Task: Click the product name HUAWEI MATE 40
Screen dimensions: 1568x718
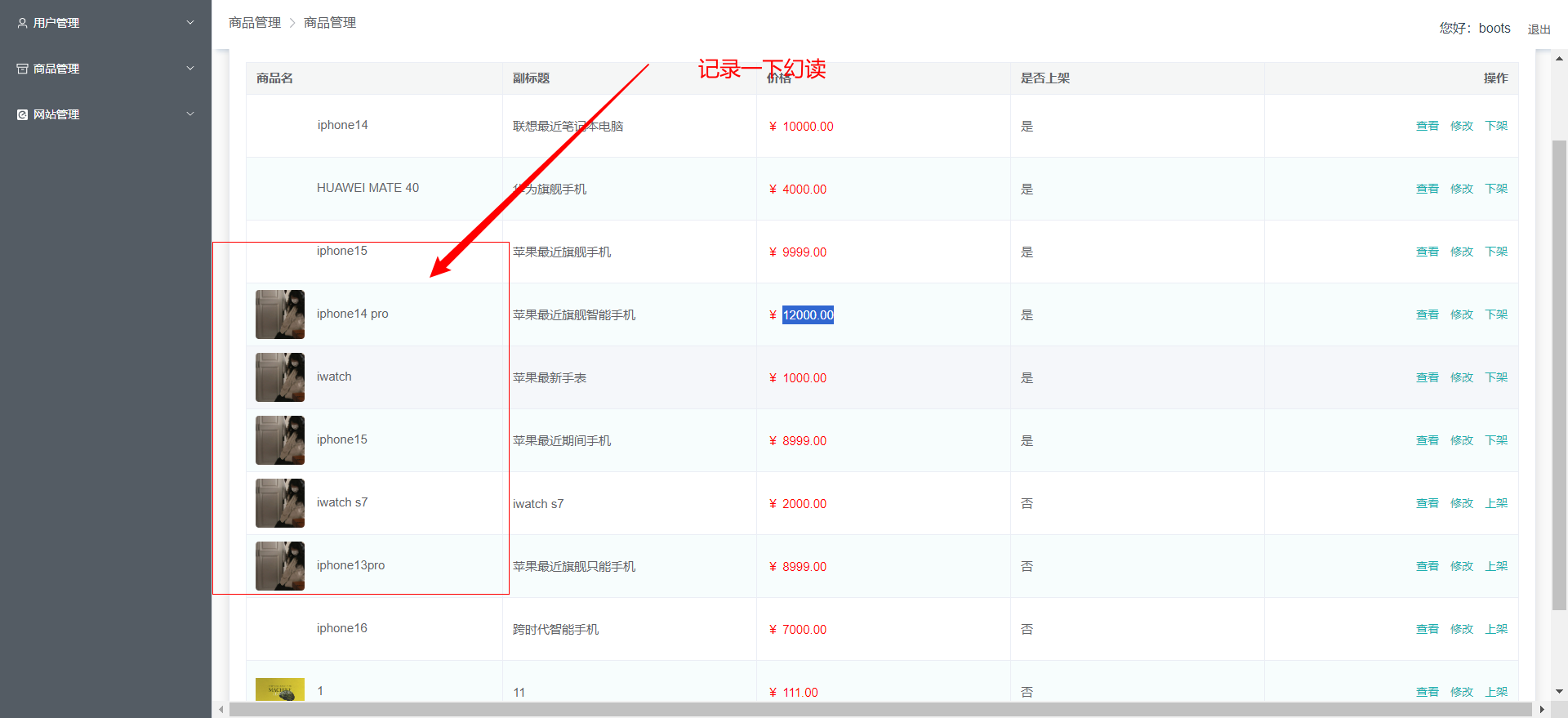Action: (x=367, y=188)
